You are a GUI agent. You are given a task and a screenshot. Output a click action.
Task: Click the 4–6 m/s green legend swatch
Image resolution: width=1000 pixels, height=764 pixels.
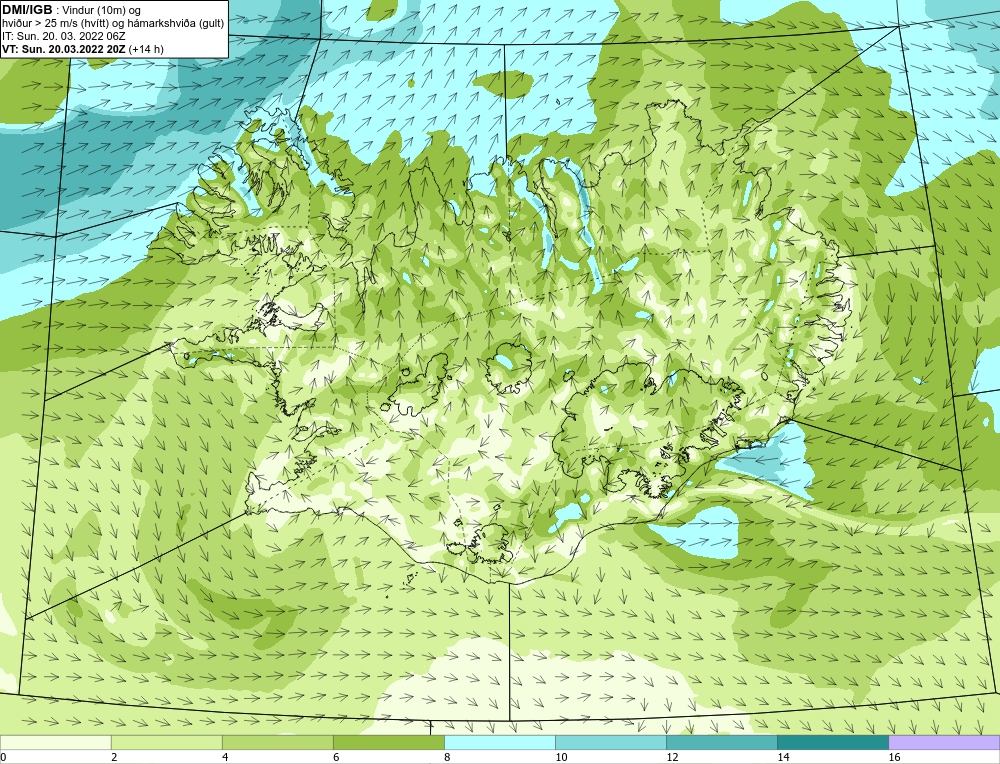coord(277,742)
